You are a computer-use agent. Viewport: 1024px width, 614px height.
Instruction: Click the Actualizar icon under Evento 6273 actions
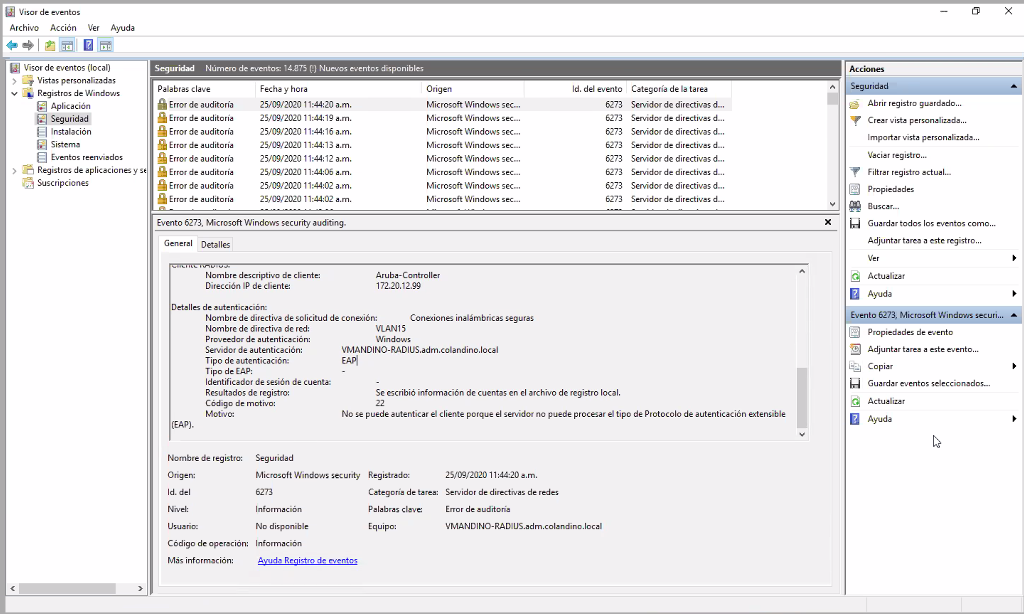click(x=855, y=401)
